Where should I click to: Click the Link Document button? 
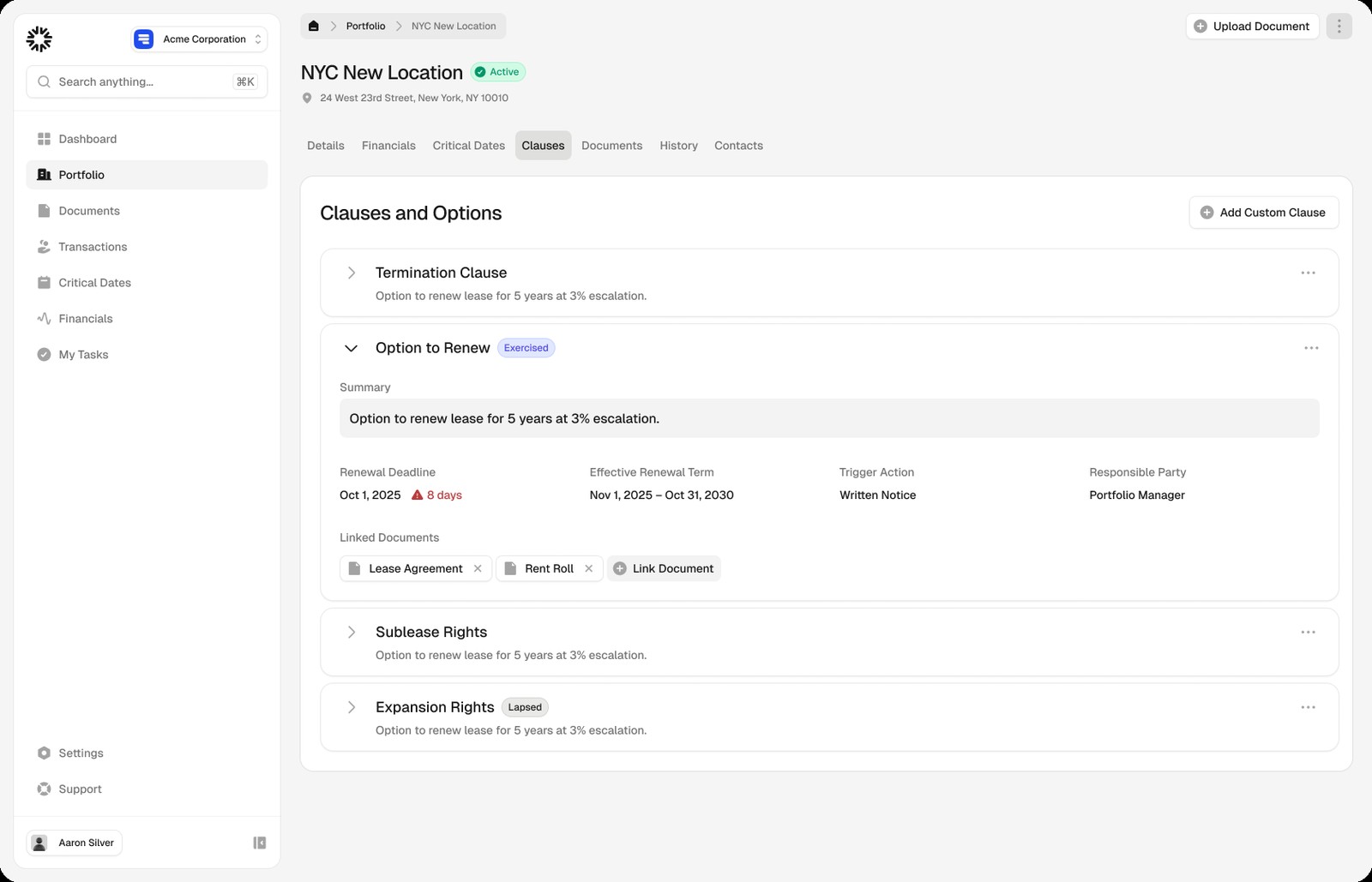664,569
